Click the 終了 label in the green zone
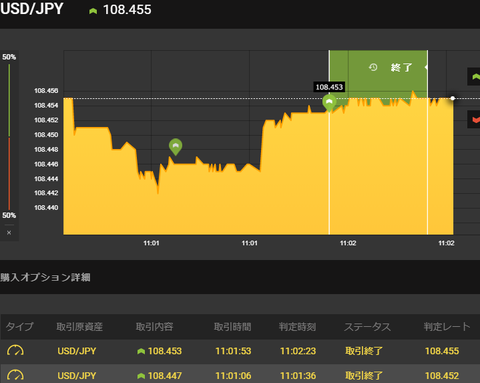Image resolution: width=480 pixels, height=383 pixels. (401, 68)
